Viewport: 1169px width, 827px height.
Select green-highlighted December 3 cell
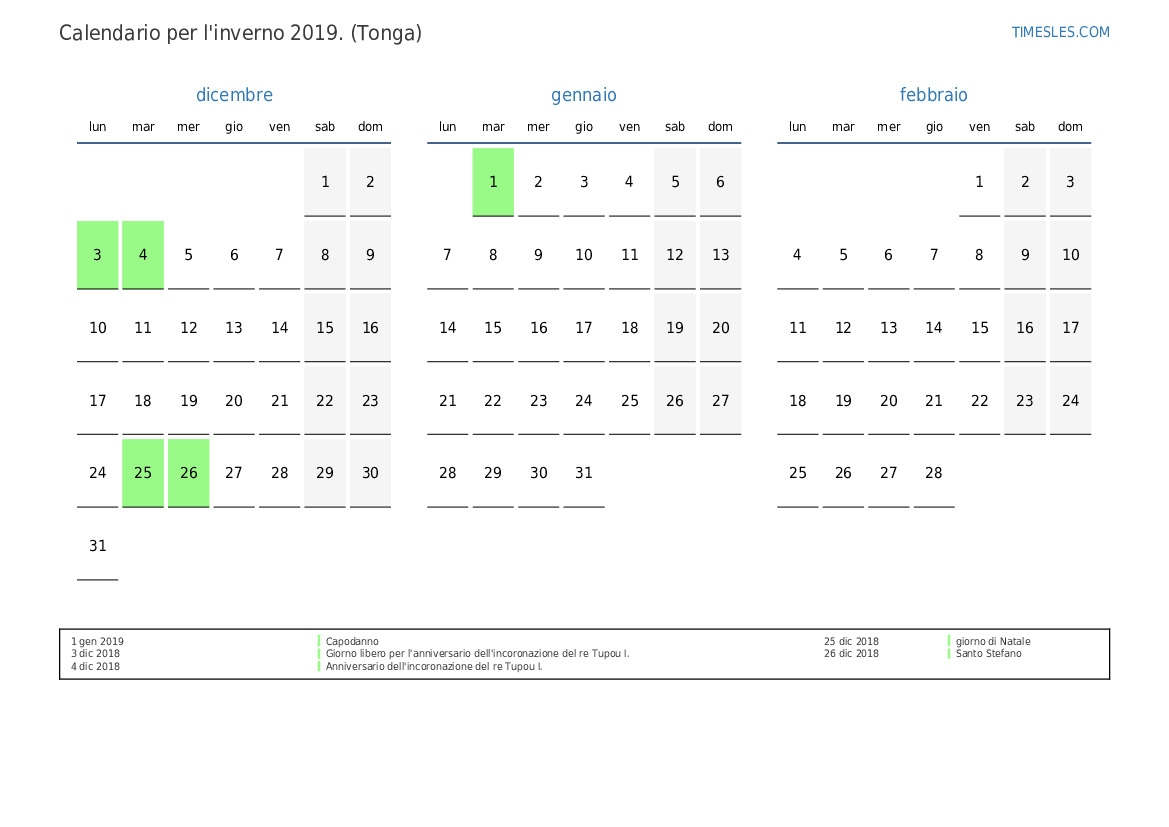point(98,255)
